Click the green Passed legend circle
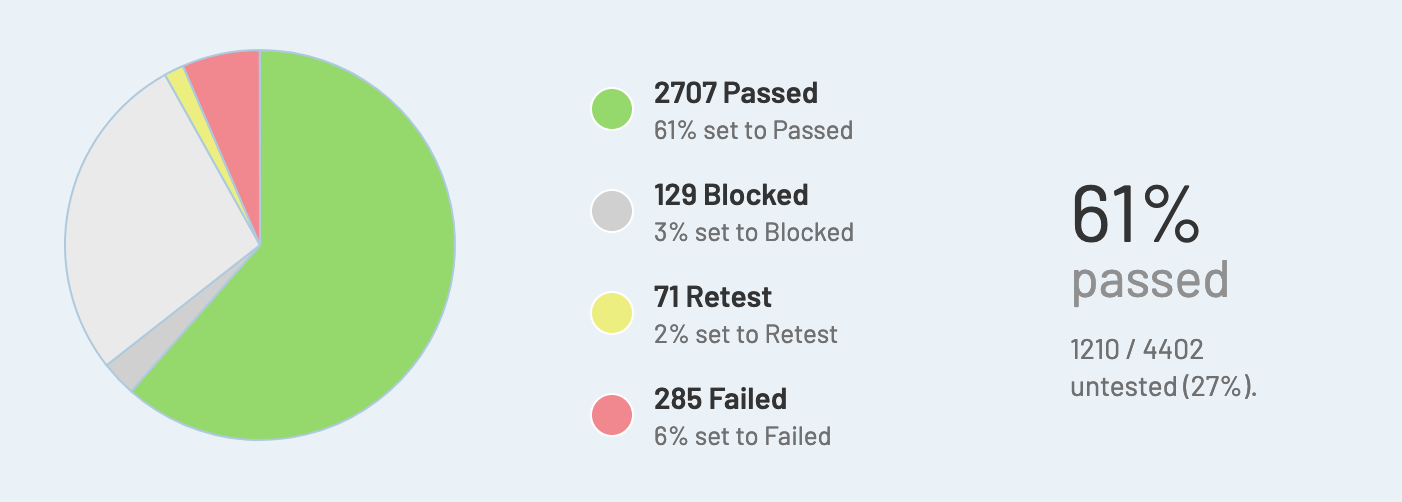Image resolution: width=1402 pixels, height=502 pixels. (x=612, y=109)
